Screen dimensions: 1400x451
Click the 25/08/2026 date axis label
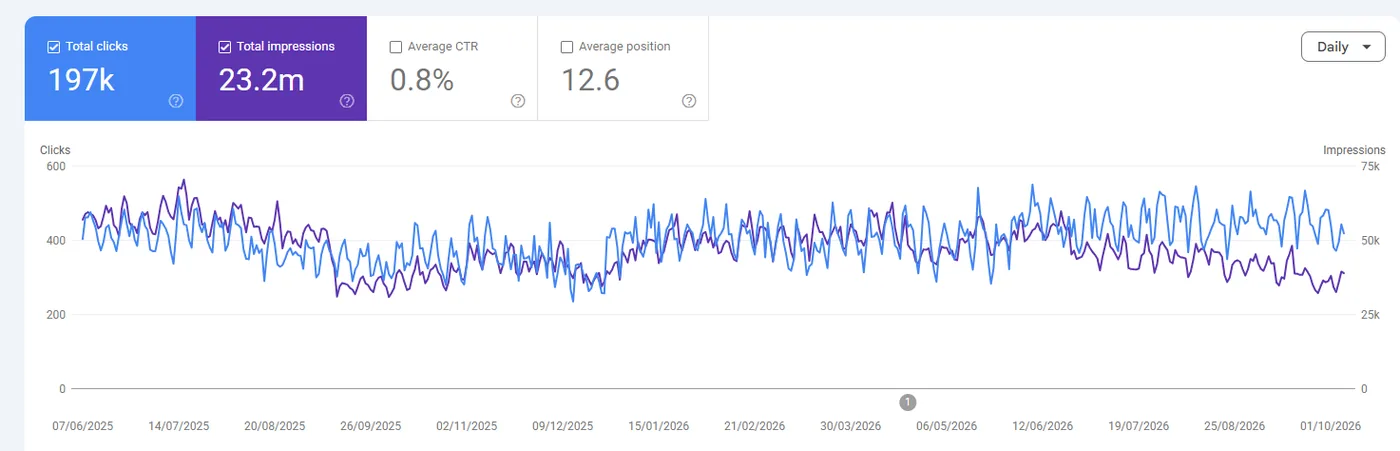[1234, 426]
